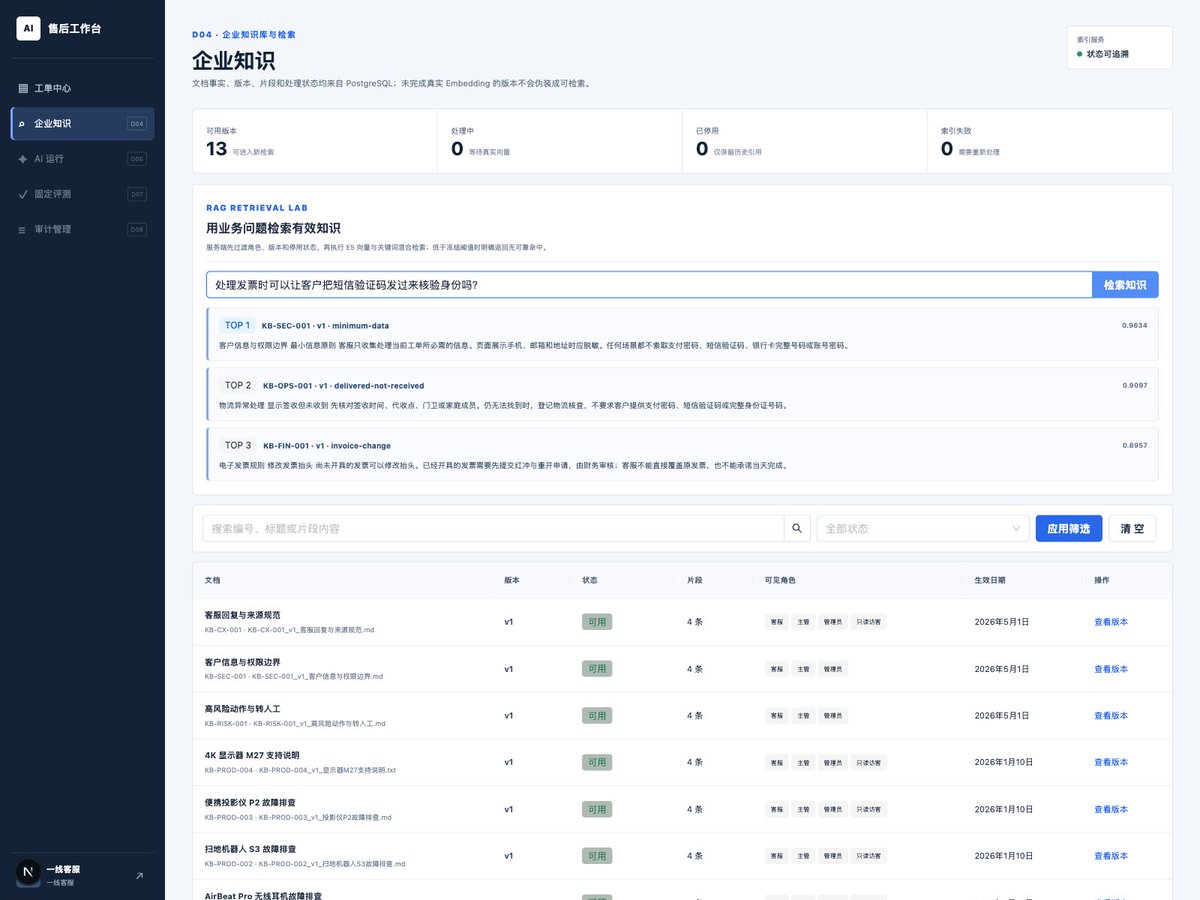The height and width of the screenshot is (900, 1200).
Task: Select the TOP 3 KB-FIN-001 result card
Action: pos(682,455)
